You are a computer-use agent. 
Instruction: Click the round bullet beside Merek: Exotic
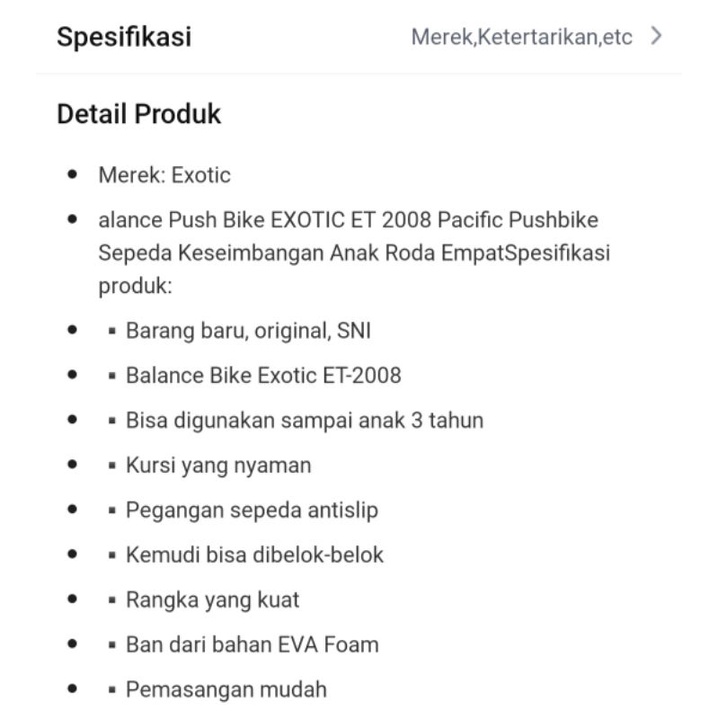72,175
